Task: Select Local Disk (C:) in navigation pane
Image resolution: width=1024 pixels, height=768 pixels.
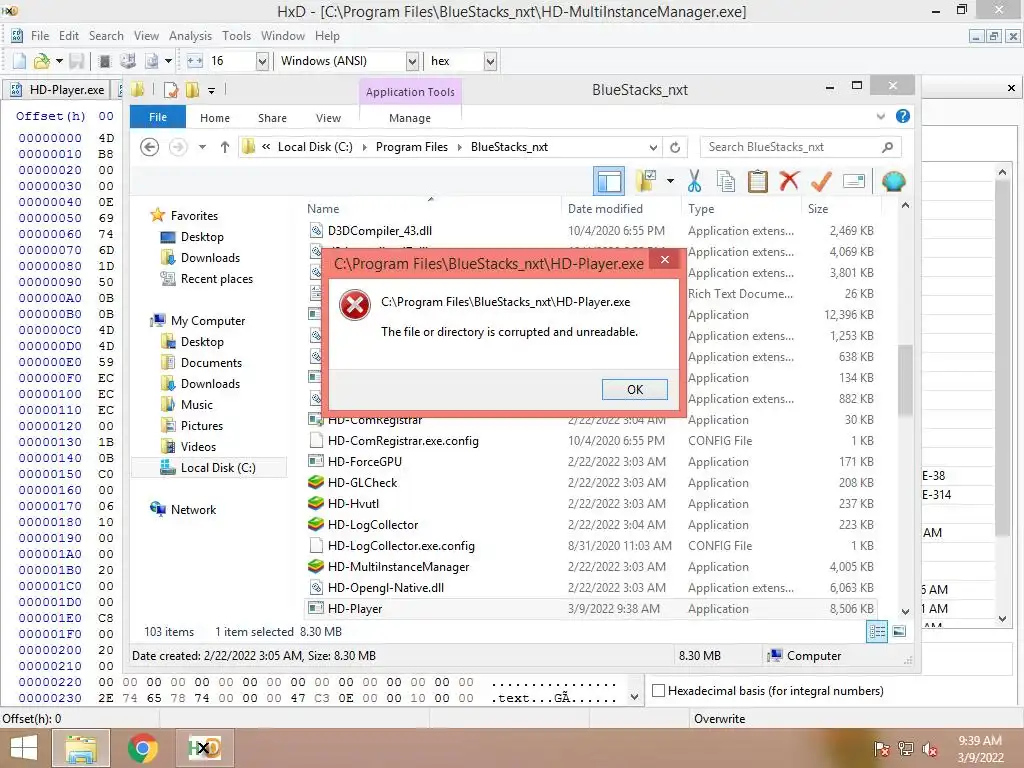Action: coord(209,468)
